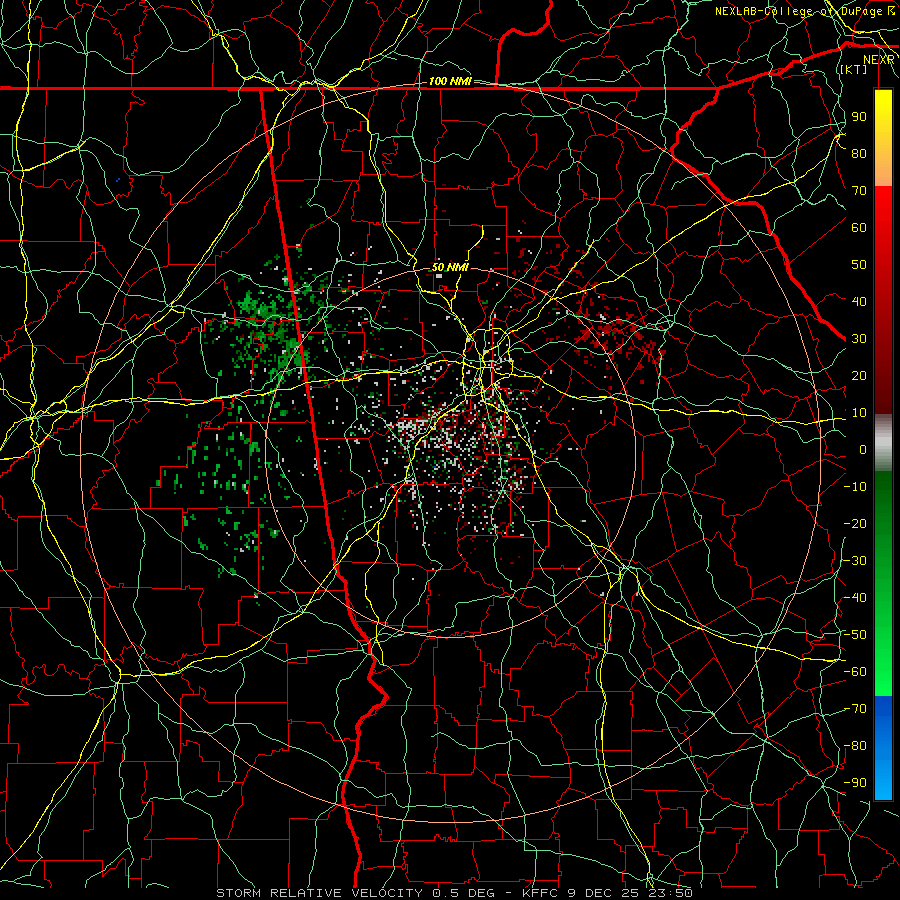The height and width of the screenshot is (900, 900).
Task: Click the 0 value on the velocity scale
Action: tap(863, 449)
